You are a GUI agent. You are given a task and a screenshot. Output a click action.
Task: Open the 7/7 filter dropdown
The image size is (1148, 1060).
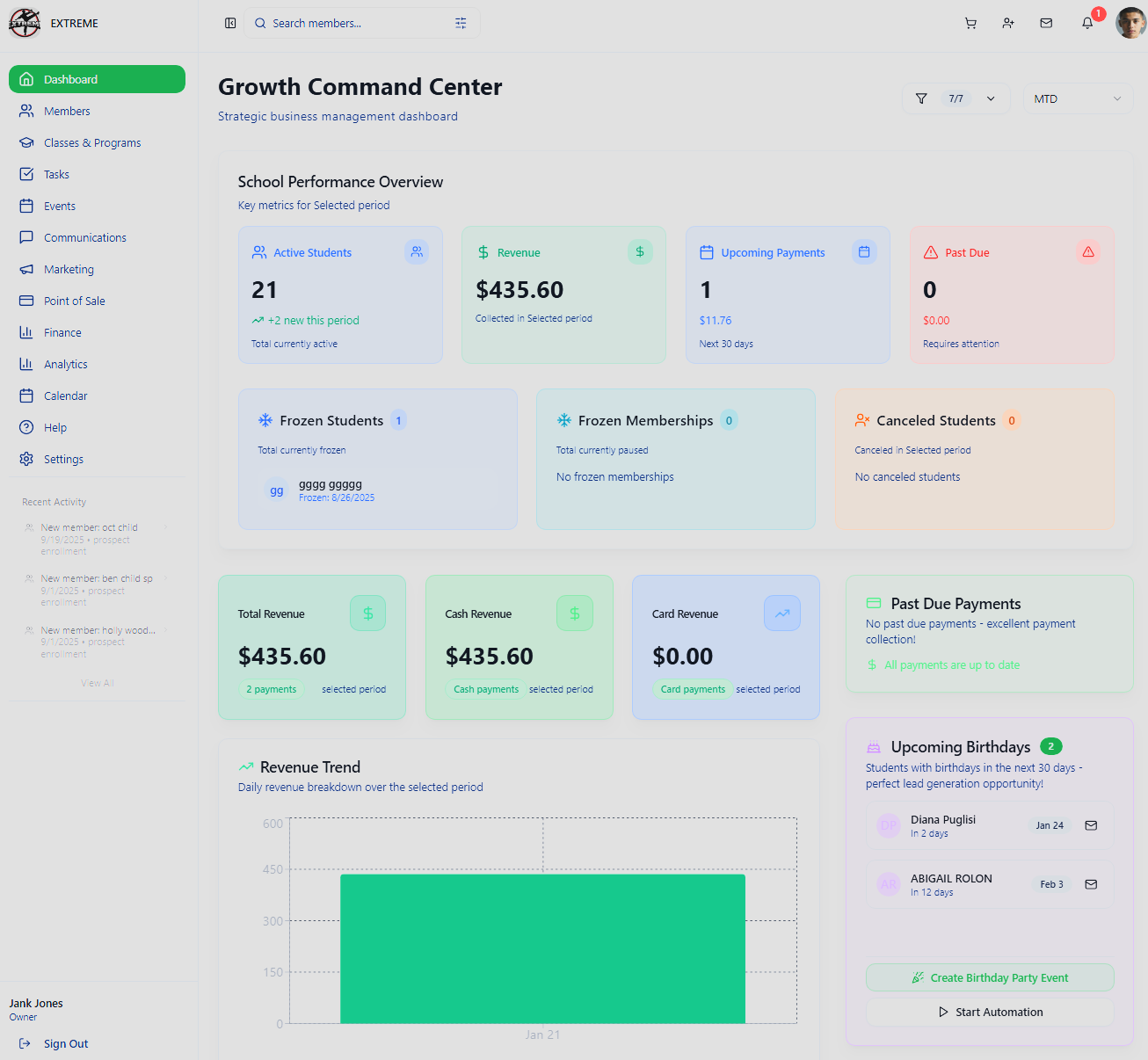[x=956, y=98]
